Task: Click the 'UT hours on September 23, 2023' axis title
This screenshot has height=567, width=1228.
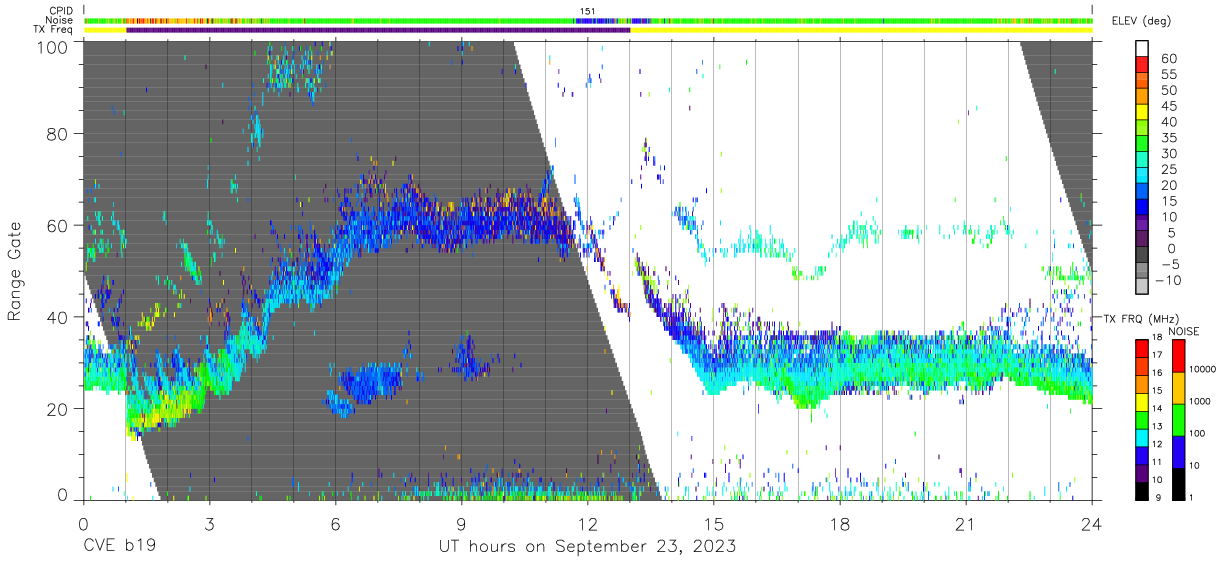Action: point(587,547)
